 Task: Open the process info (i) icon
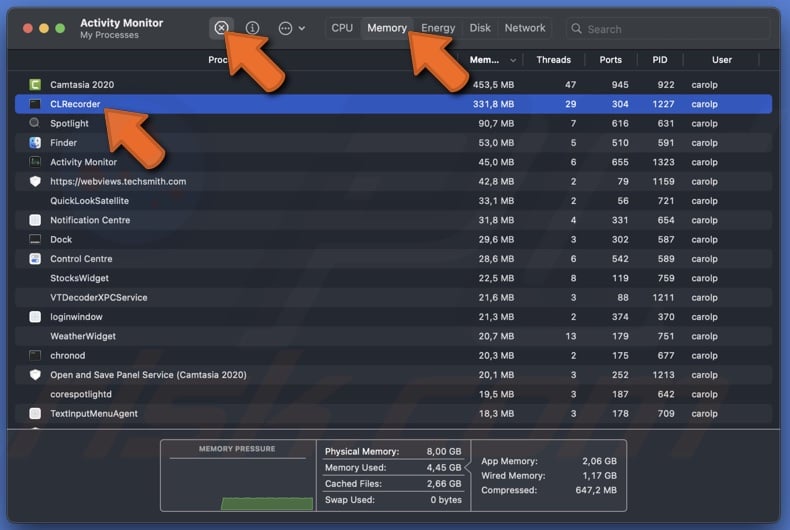(x=252, y=28)
